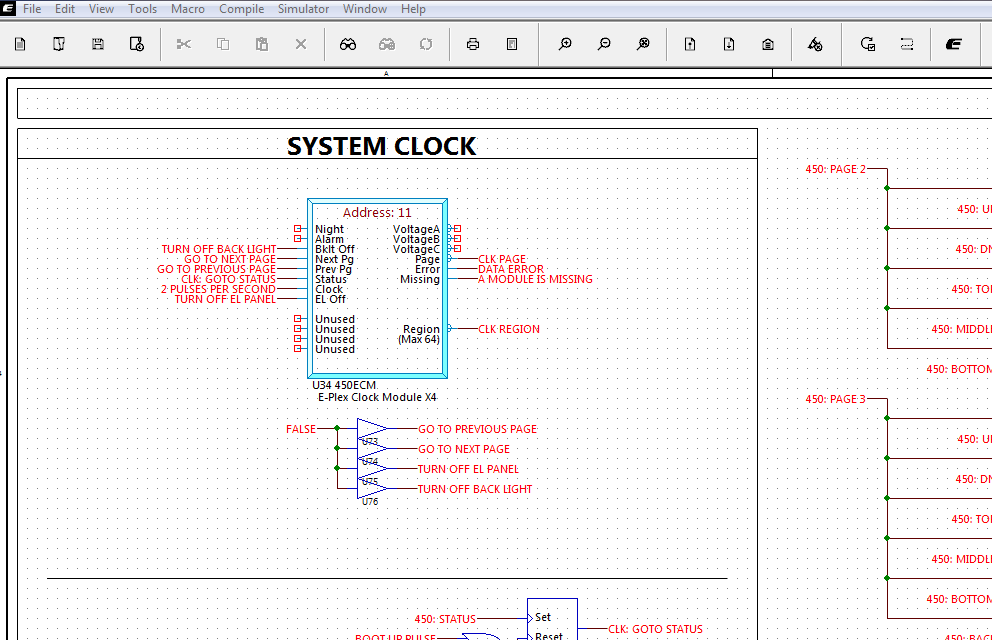Click the Zoom Out magnifier icon
Screen dimensions: 992x640
click(603, 44)
